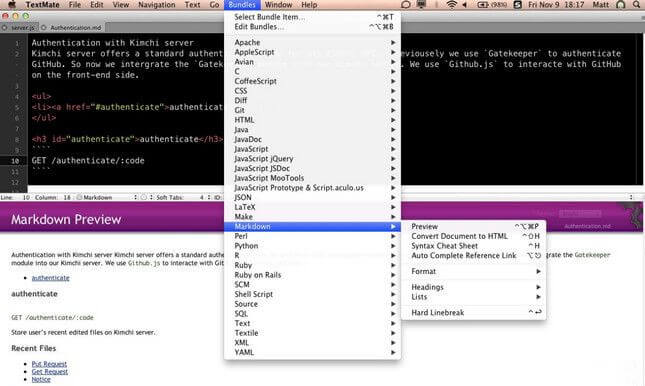
Task: Open the Help menu
Action: [x=309, y=5]
